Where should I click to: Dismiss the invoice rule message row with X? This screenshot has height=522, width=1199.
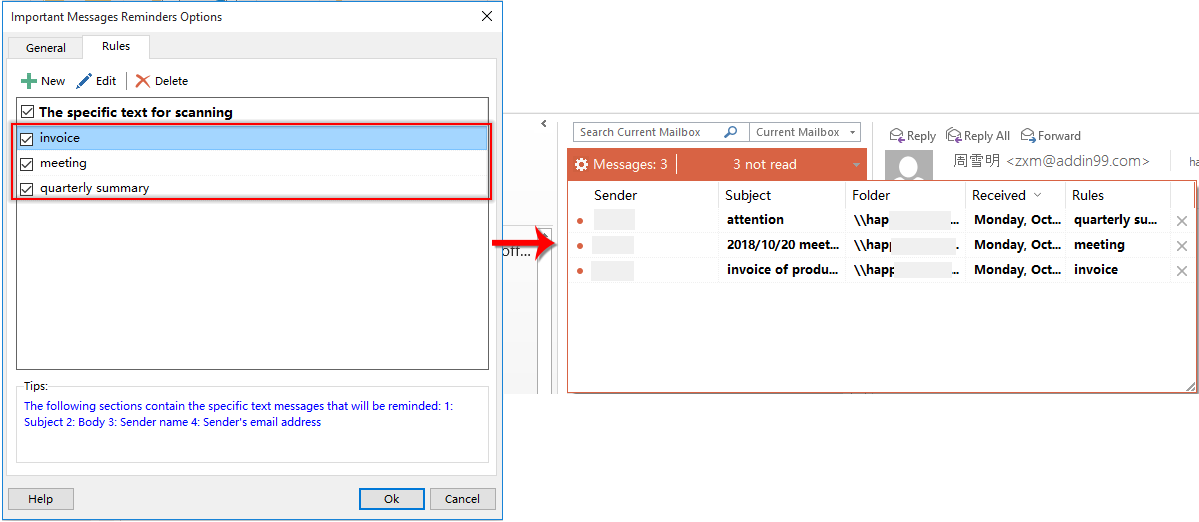[x=1181, y=271]
